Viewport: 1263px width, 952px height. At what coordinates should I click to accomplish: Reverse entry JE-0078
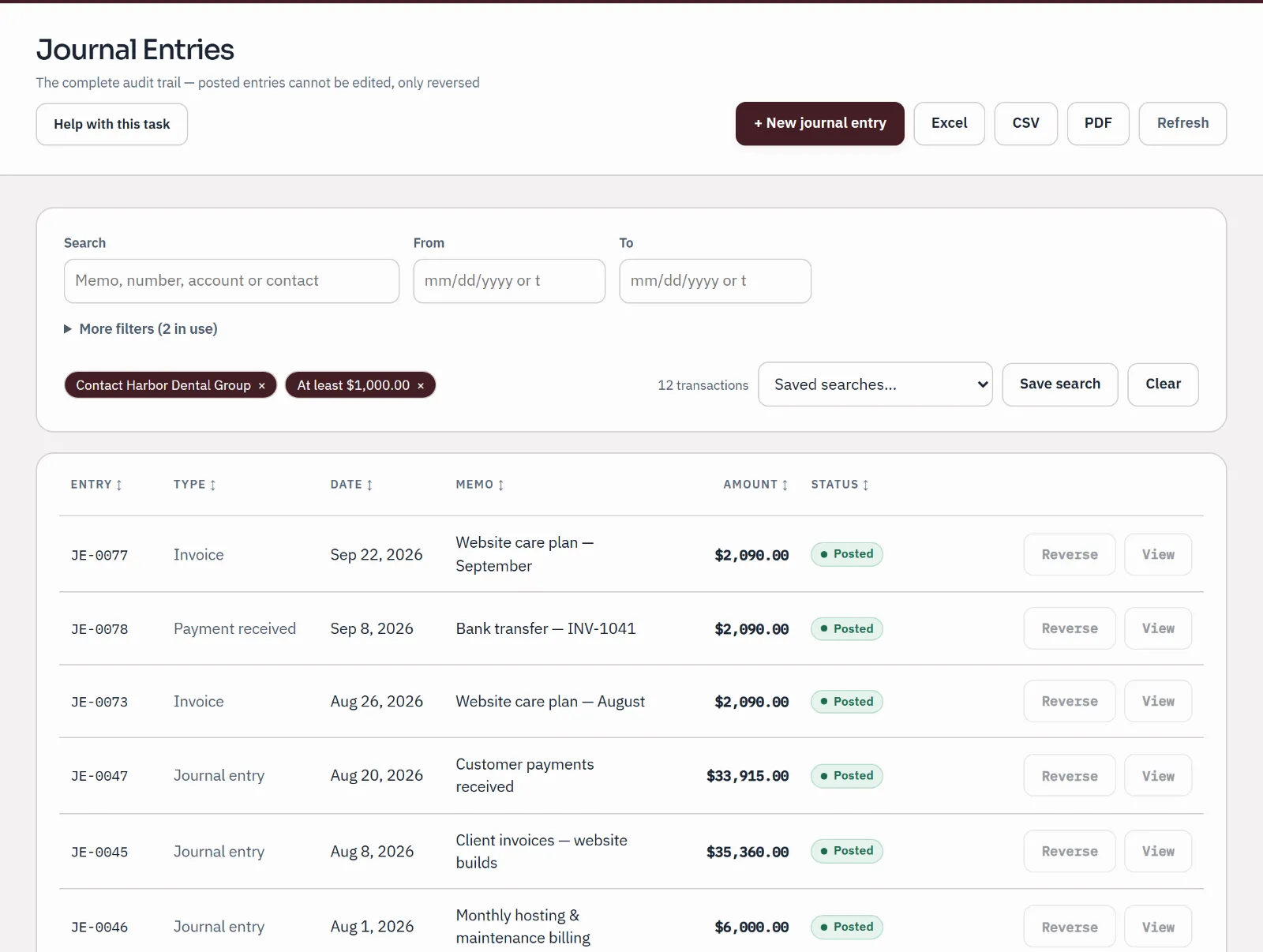pos(1070,628)
